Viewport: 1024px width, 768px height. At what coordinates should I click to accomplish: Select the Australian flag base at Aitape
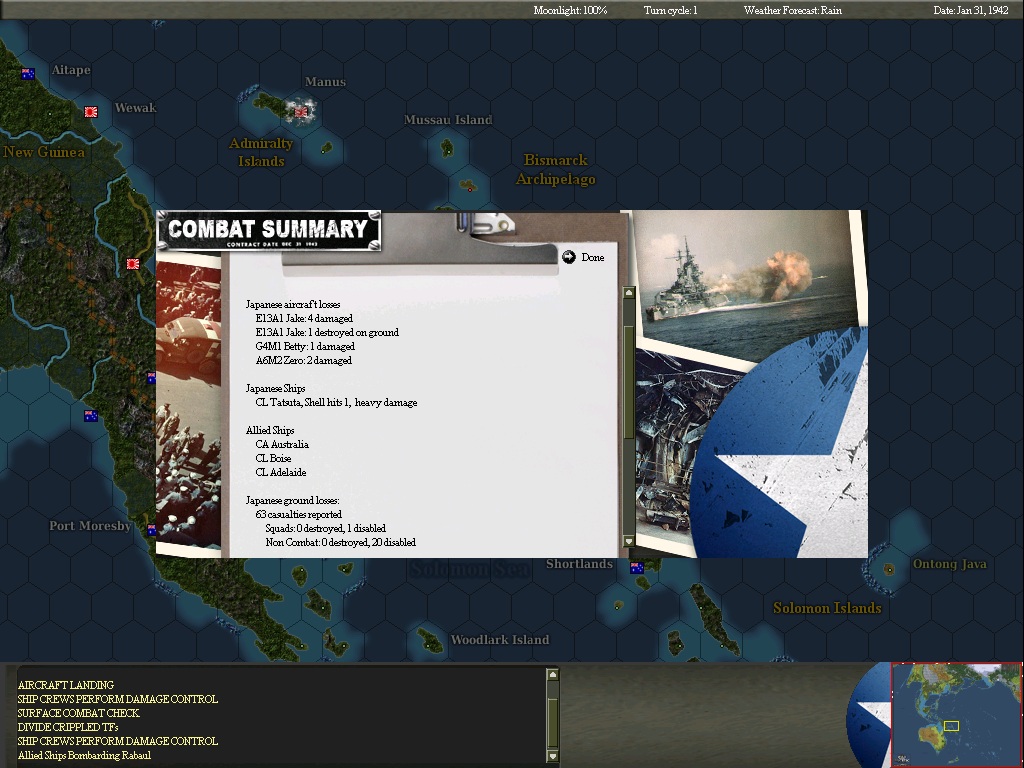pyautogui.click(x=28, y=74)
